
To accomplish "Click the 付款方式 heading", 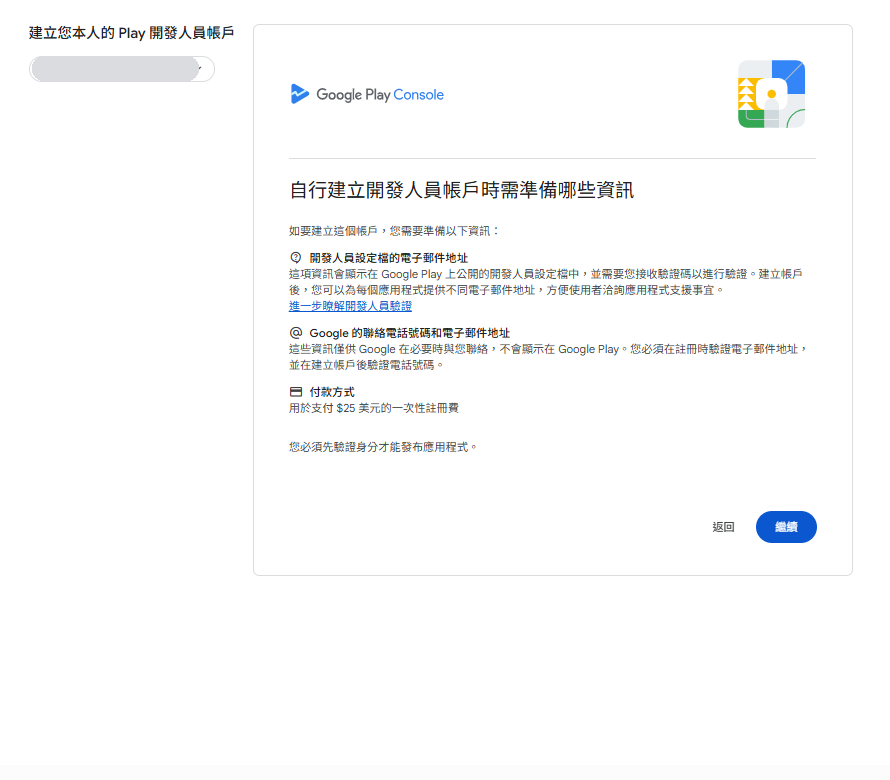I will [331, 392].
